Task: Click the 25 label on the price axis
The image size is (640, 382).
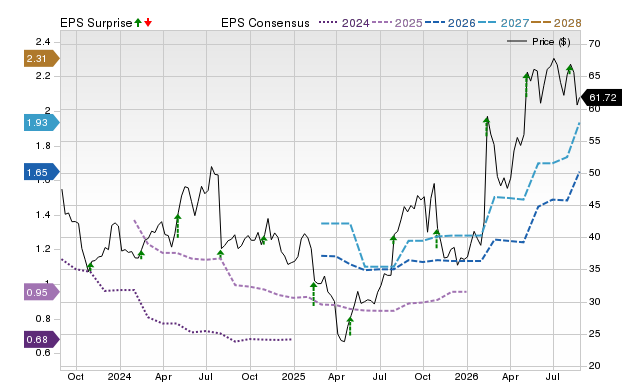Action: pos(594,334)
